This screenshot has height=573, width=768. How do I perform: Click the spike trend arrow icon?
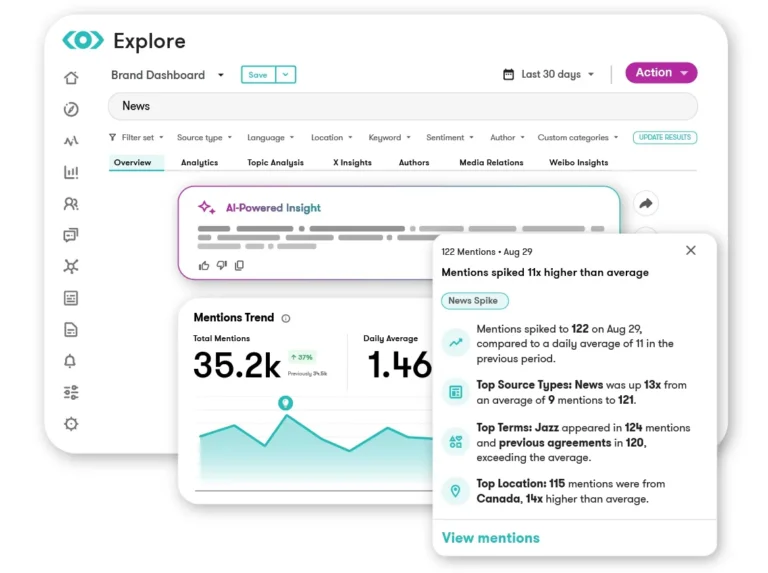456,342
